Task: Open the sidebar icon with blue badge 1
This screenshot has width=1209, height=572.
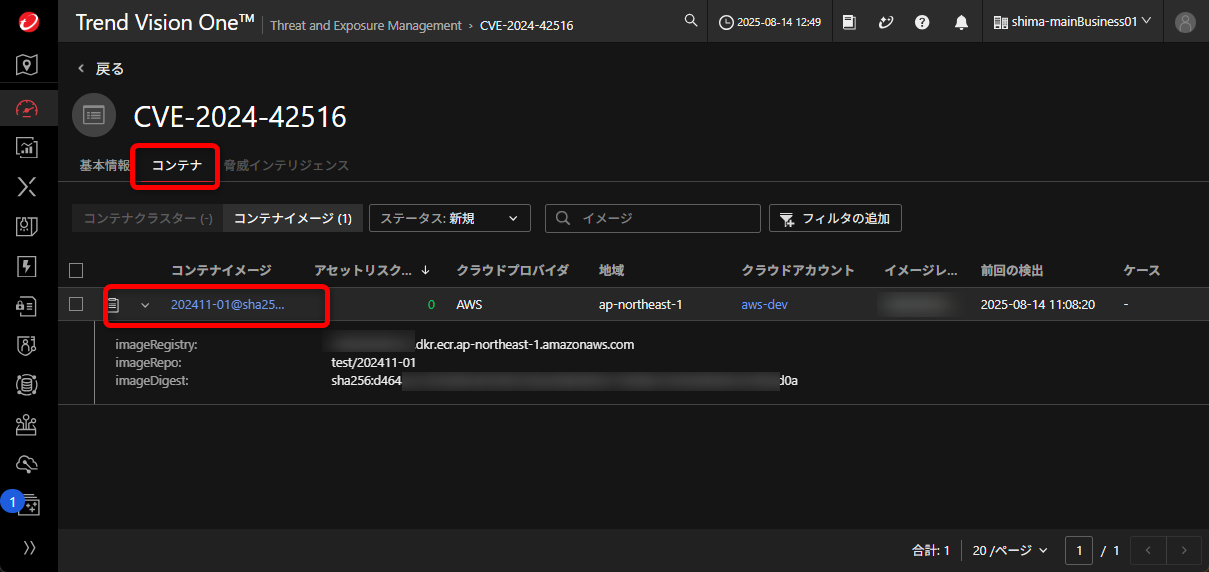Action: click(x=26, y=503)
